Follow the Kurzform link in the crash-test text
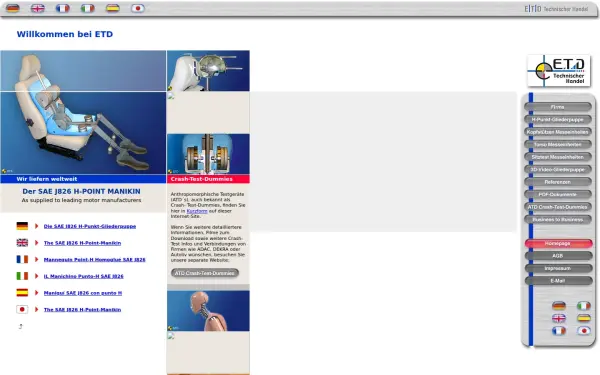Viewport: 600px width, 375px height. [197, 211]
